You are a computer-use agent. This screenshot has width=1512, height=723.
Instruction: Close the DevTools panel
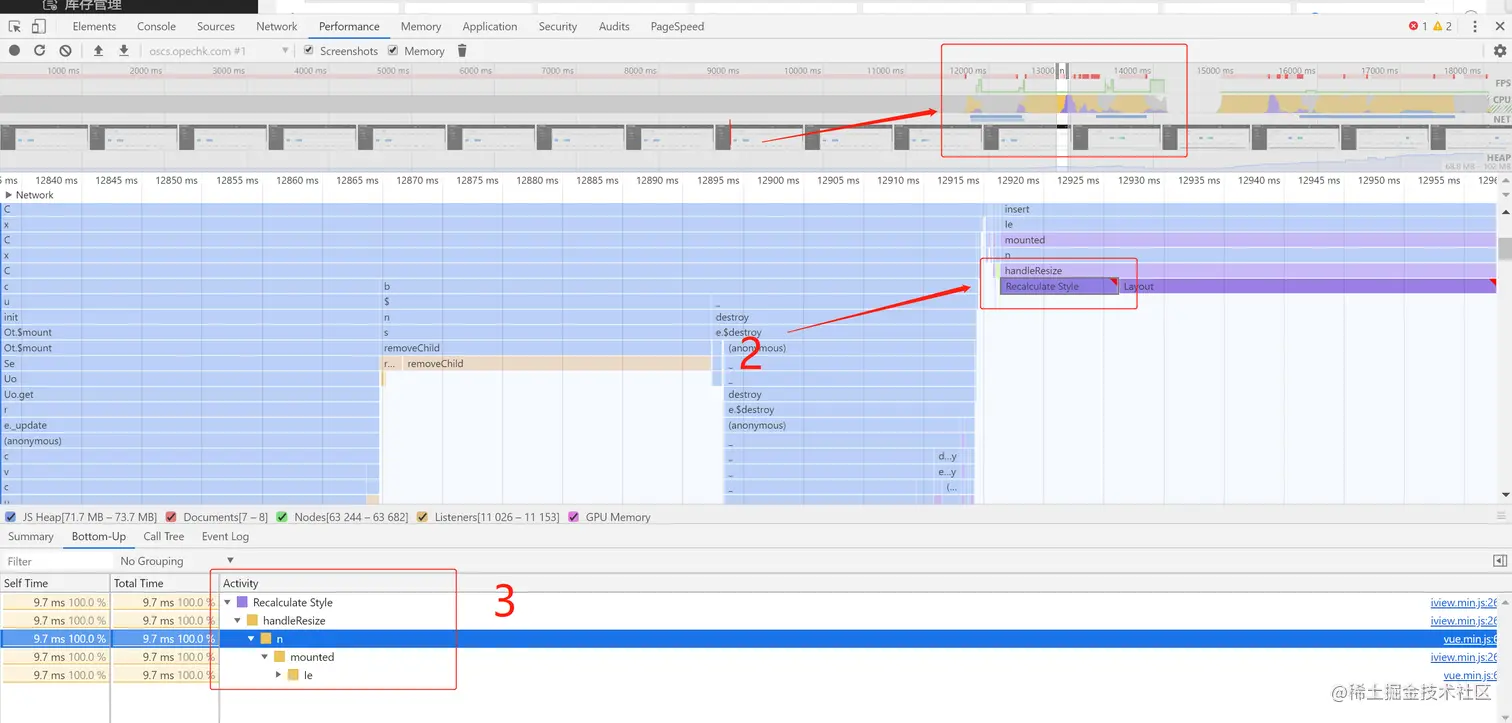coord(1499,26)
